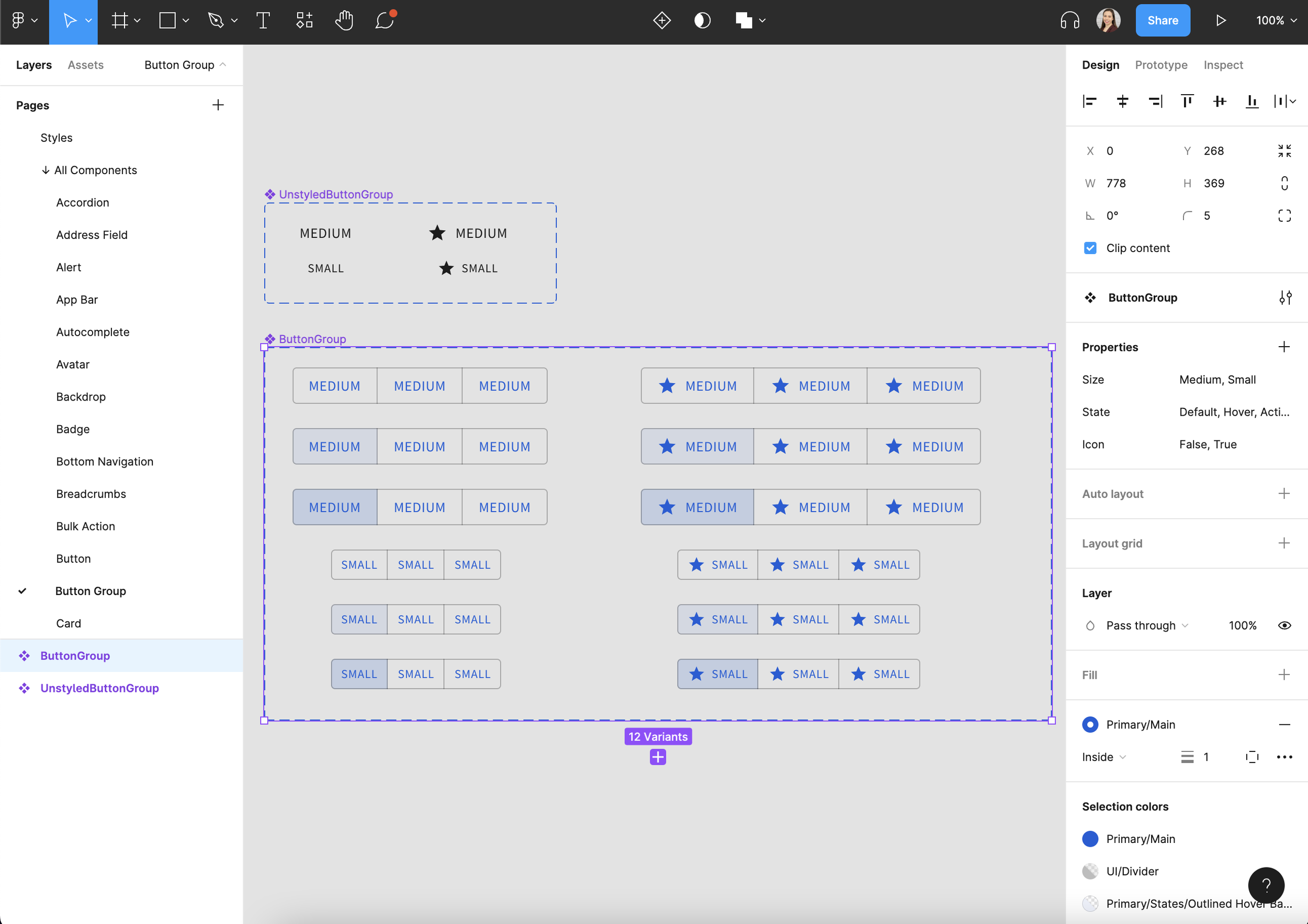Click the independent corners icon

(x=1284, y=216)
